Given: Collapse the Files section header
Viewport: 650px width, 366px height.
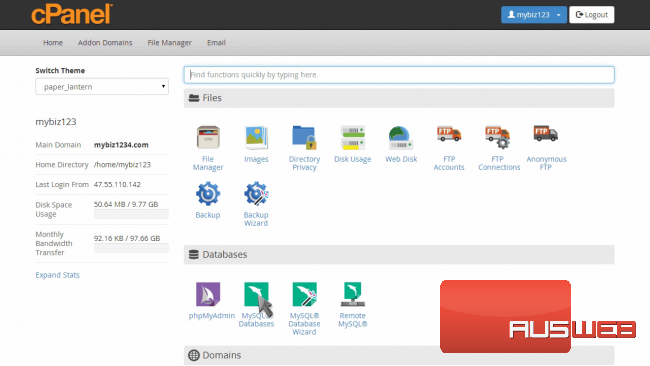Looking at the screenshot, I should (399, 98).
